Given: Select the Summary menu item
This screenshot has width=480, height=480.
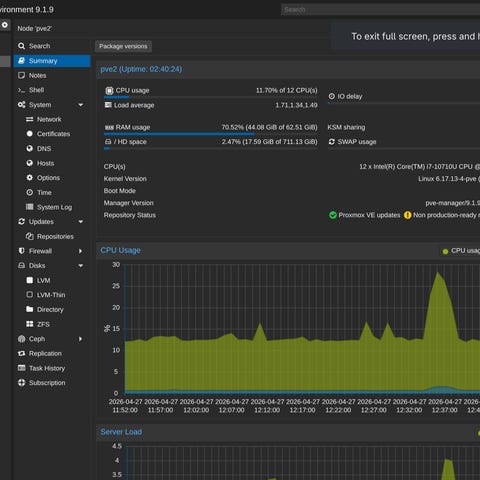Looking at the screenshot, I should [x=52, y=61].
